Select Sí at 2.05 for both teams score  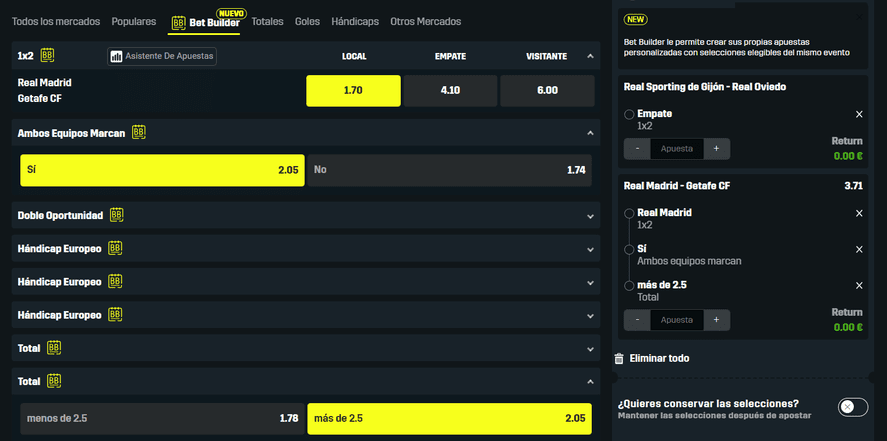tap(162, 170)
